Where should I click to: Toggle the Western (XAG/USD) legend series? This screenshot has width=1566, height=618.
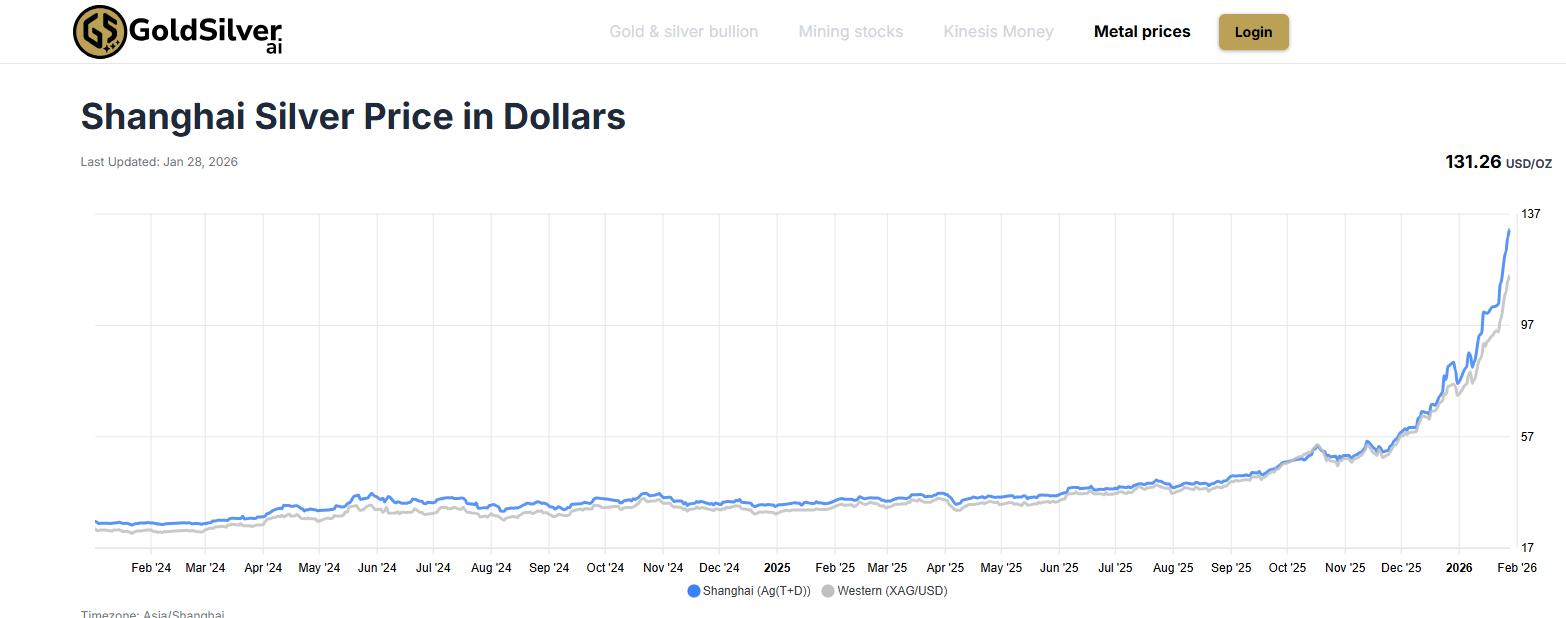point(884,591)
